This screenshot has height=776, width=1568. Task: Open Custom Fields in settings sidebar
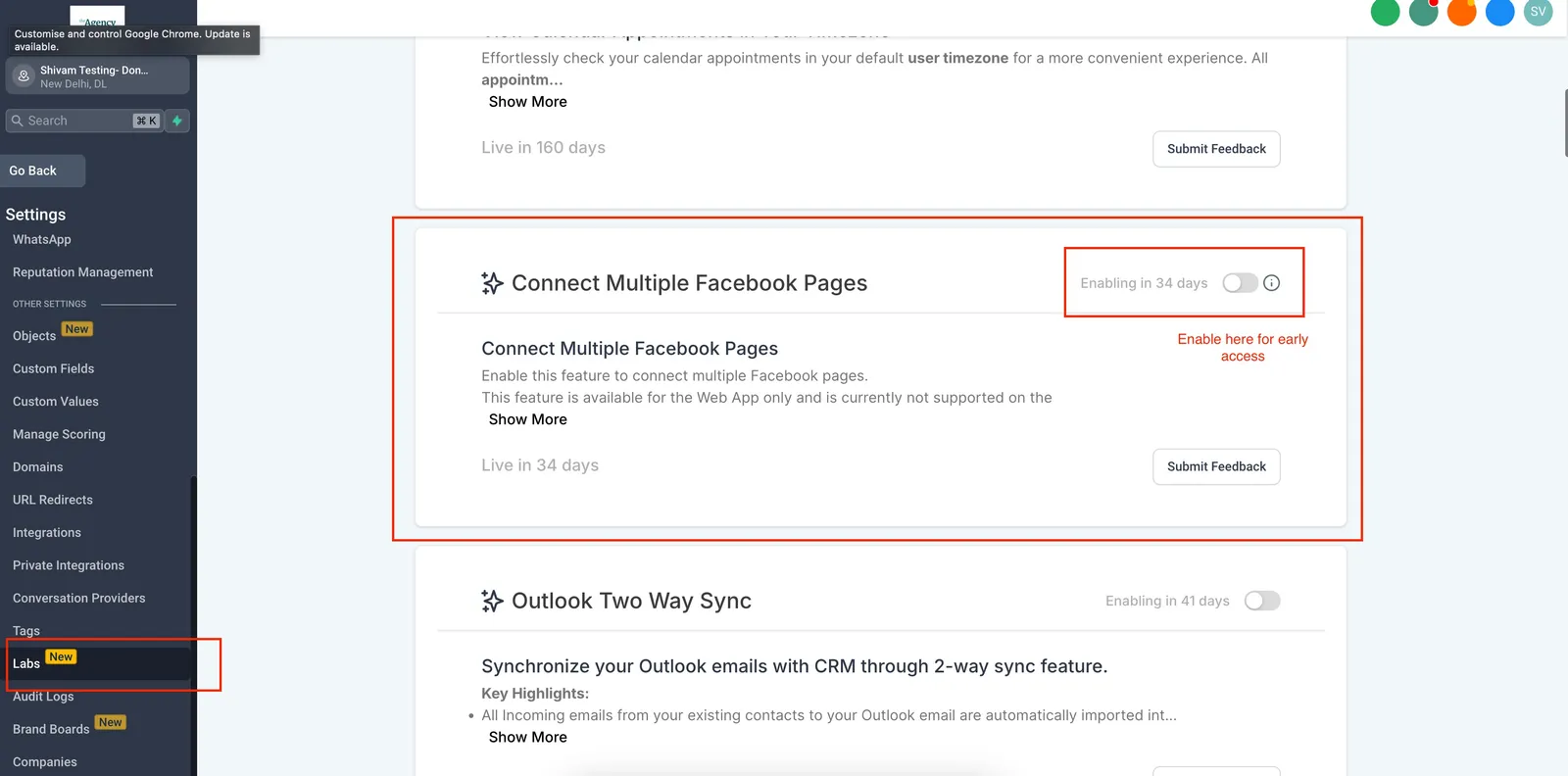pyautogui.click(x=54, y=368)
